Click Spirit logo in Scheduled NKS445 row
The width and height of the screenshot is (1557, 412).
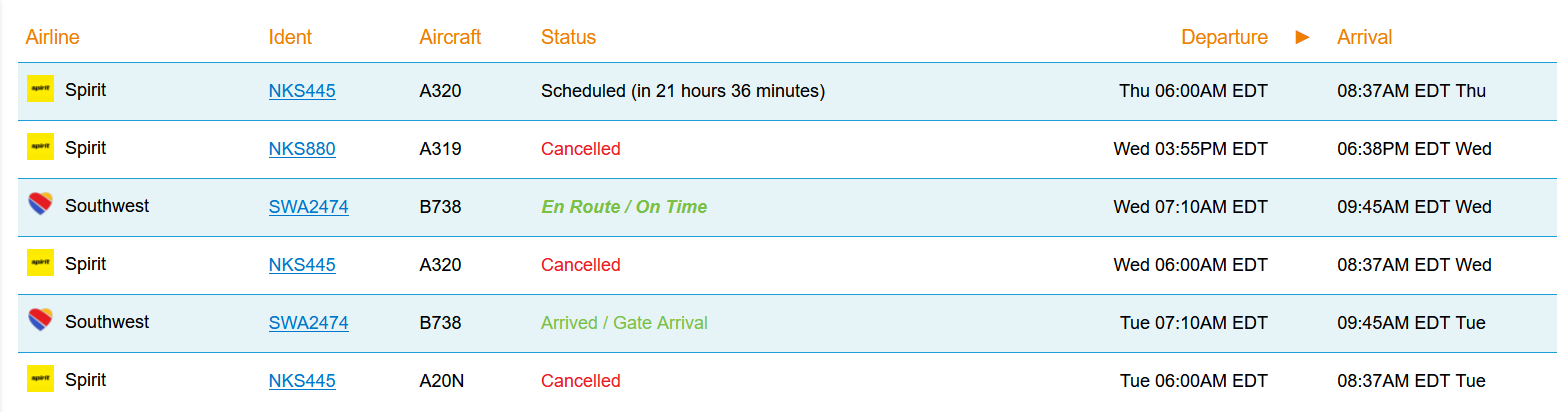pos(40,89)
